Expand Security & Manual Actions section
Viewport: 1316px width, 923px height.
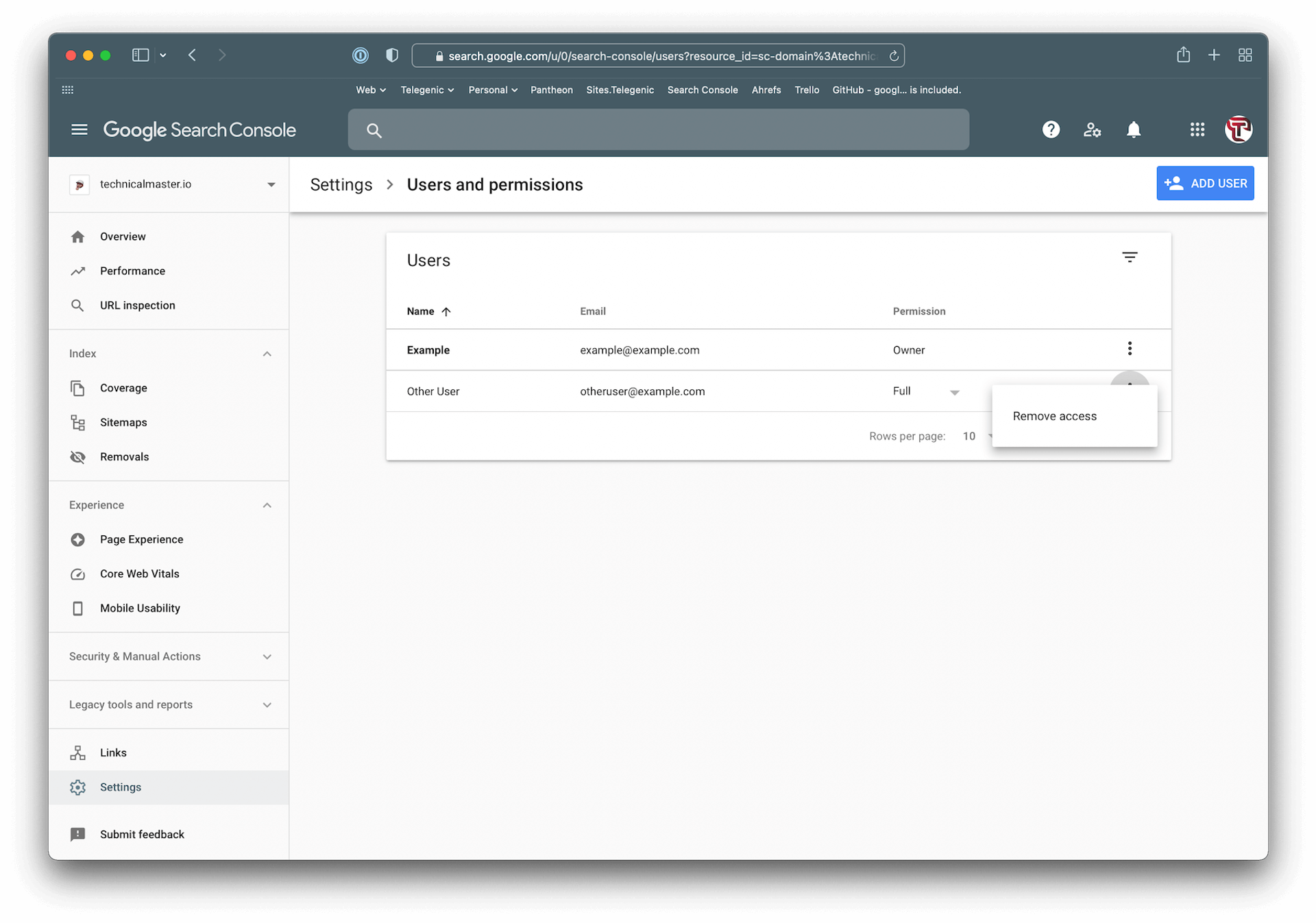(x=267, y=656)
